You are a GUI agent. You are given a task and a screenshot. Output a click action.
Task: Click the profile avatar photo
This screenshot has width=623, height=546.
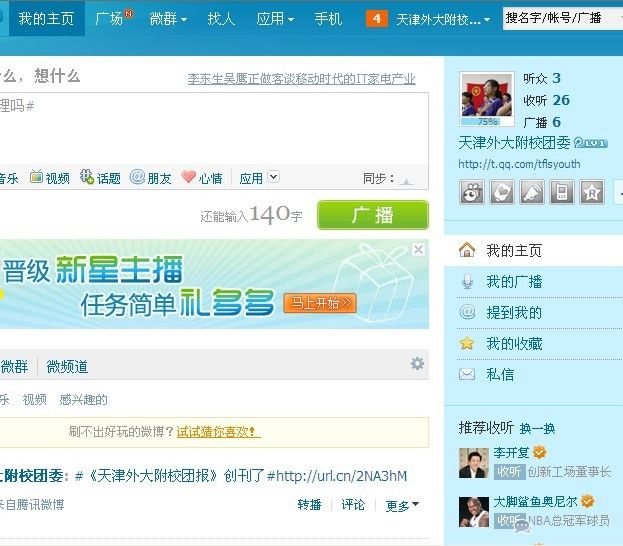(487, 95)
